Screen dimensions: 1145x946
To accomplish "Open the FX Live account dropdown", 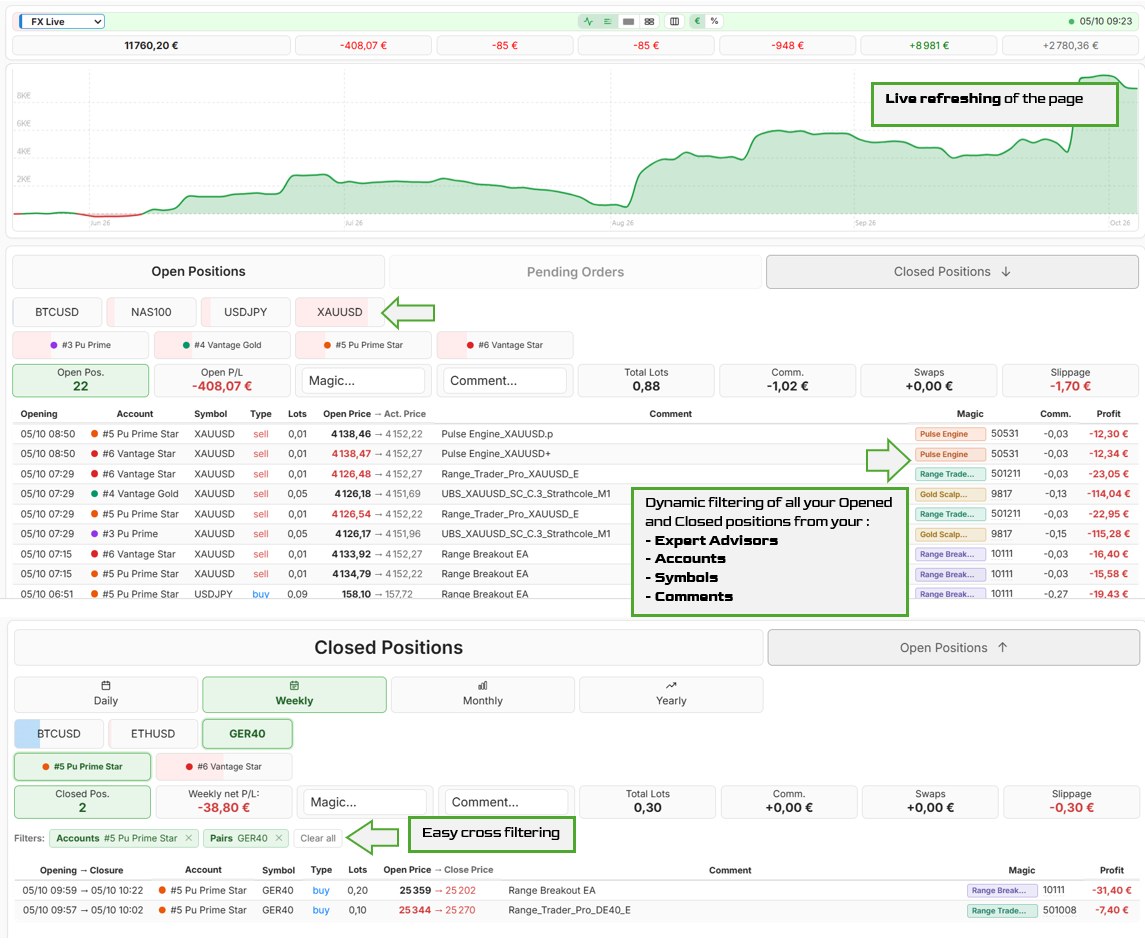I will [x=62, y=21].
